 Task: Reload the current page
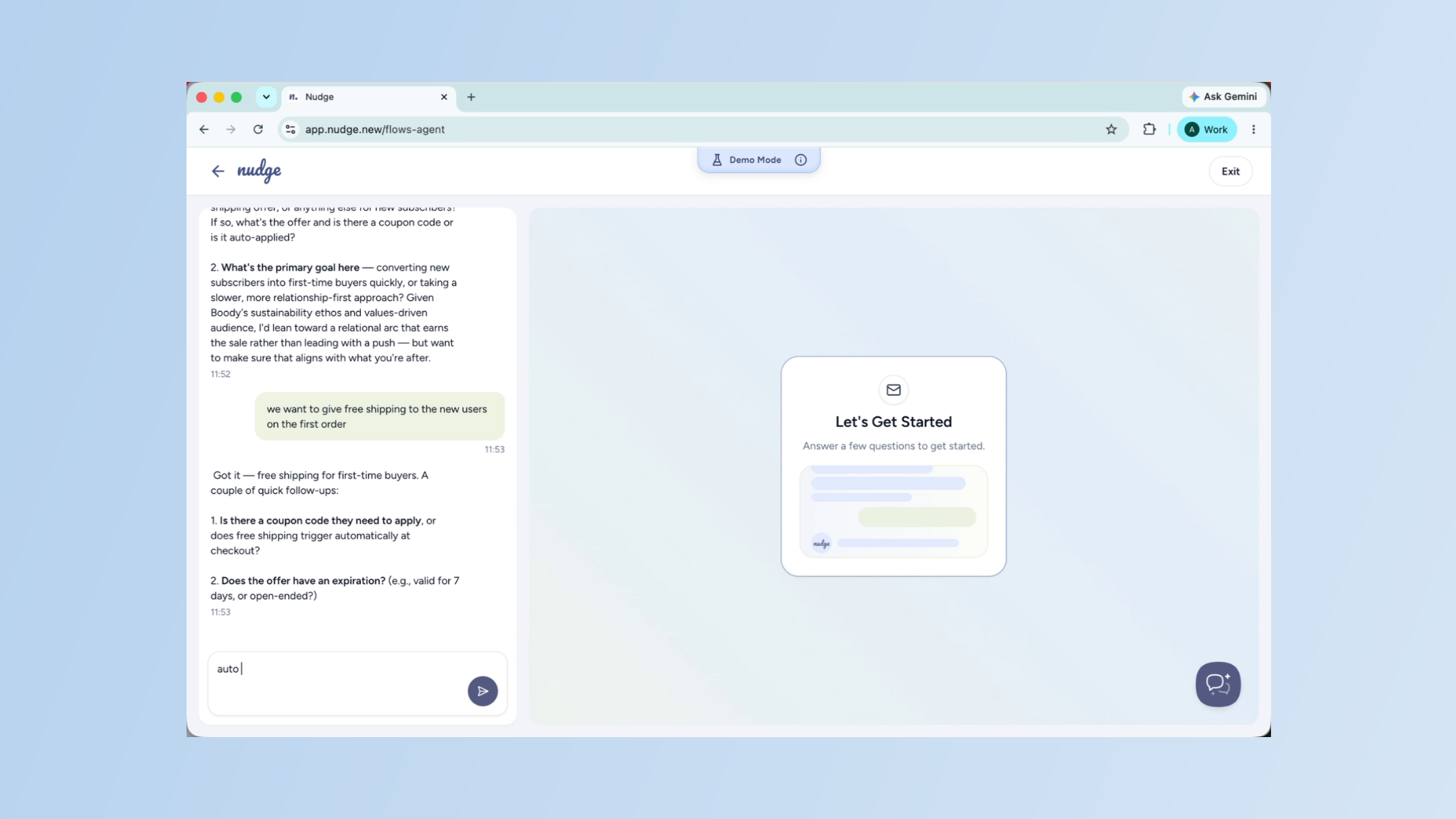click(x=258, y=130)
